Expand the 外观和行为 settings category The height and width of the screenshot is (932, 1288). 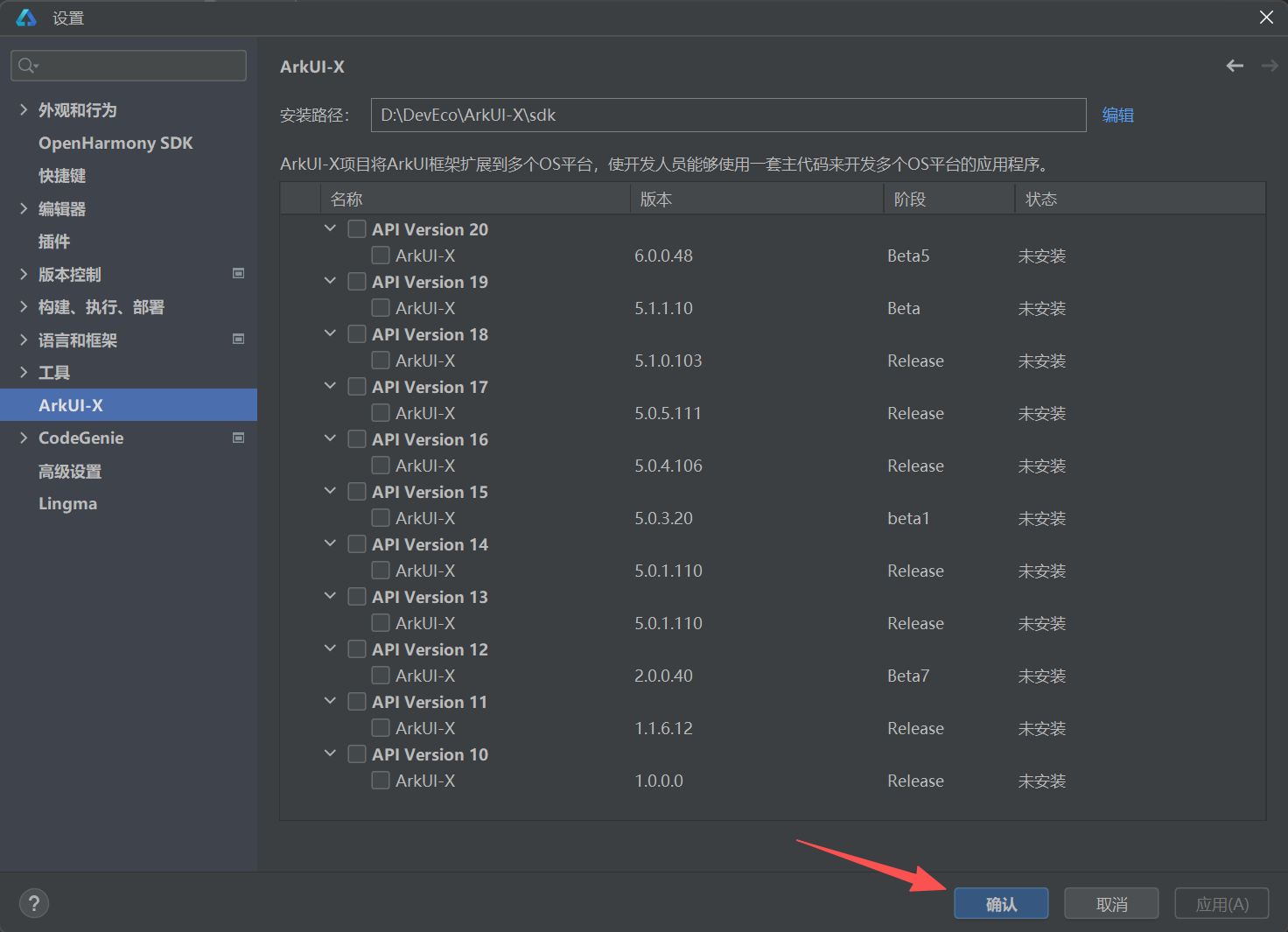(x=24, y=109)
